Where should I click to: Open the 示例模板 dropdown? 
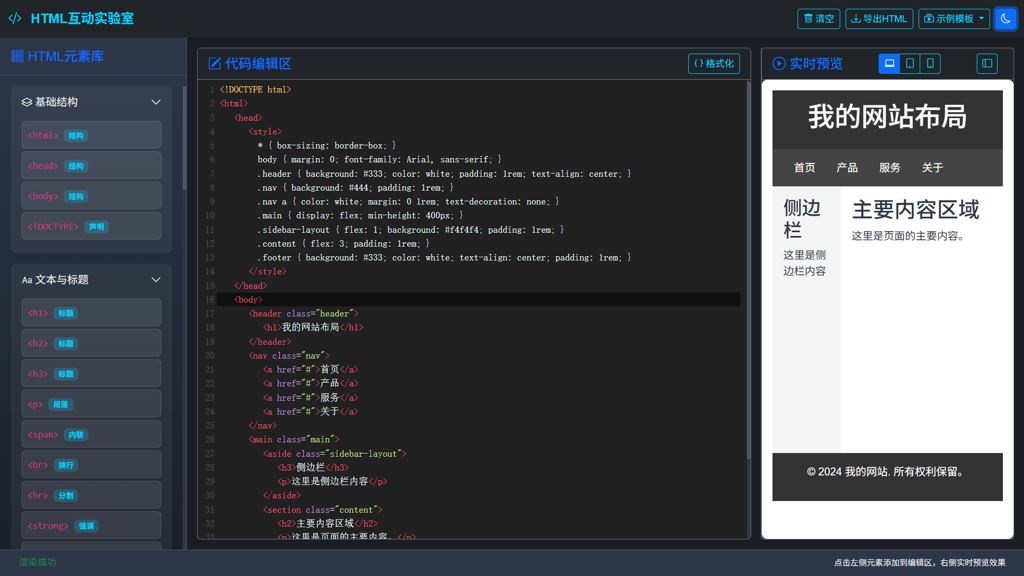click(x=954, y=19)
